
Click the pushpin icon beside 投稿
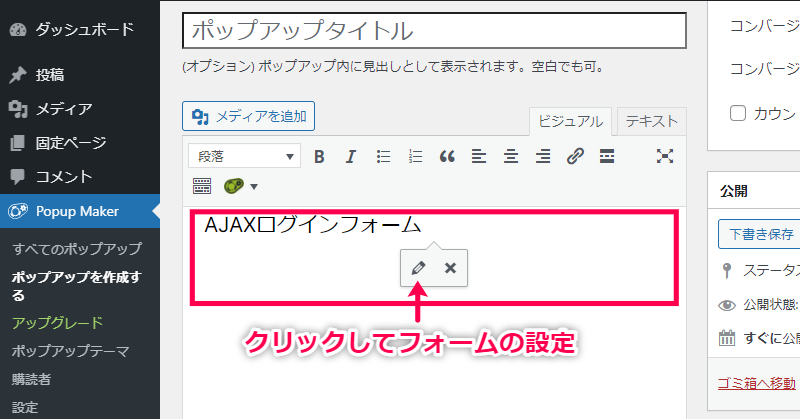[18, 75]
